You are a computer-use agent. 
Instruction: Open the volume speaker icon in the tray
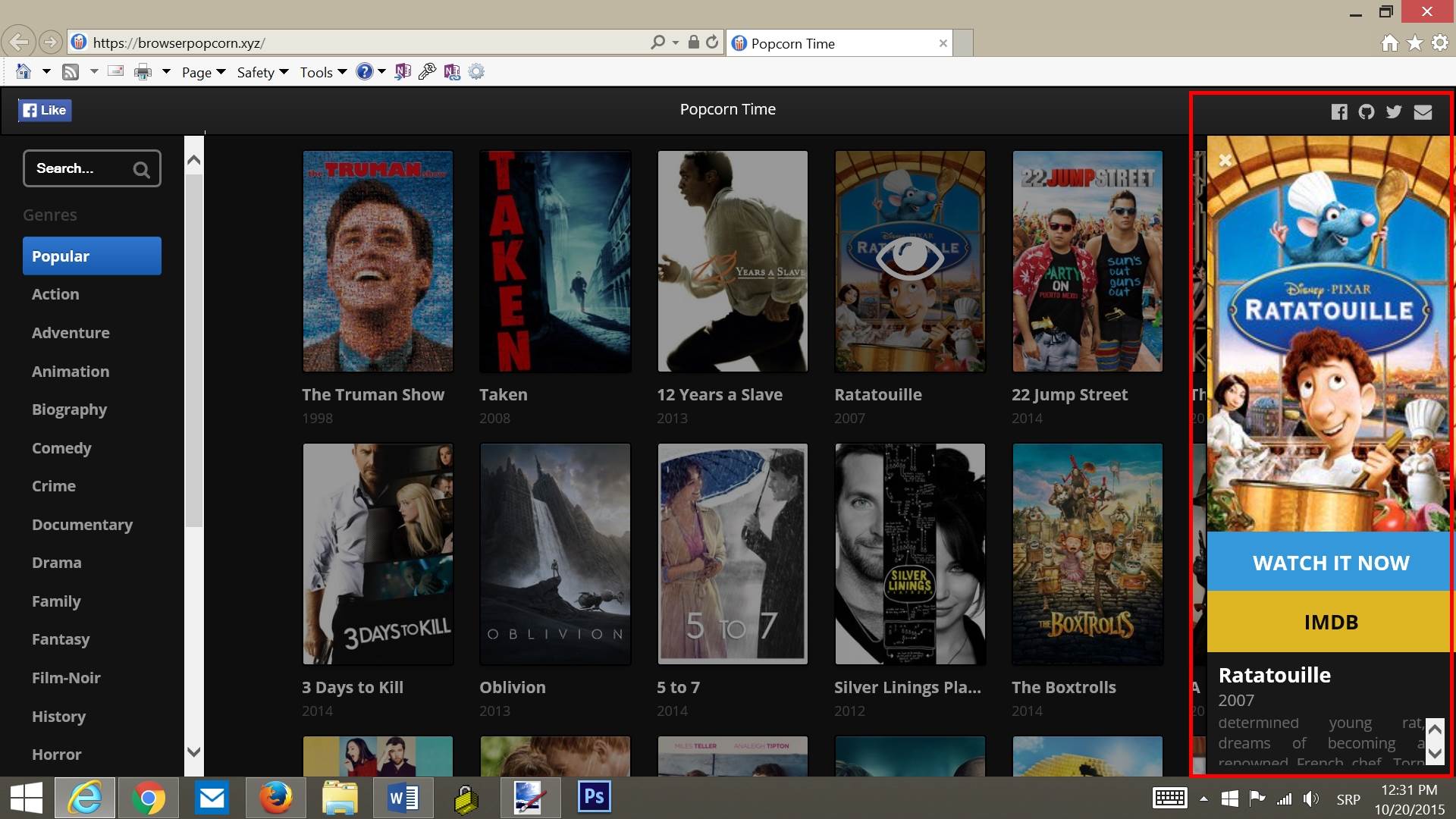point(1311,798)
